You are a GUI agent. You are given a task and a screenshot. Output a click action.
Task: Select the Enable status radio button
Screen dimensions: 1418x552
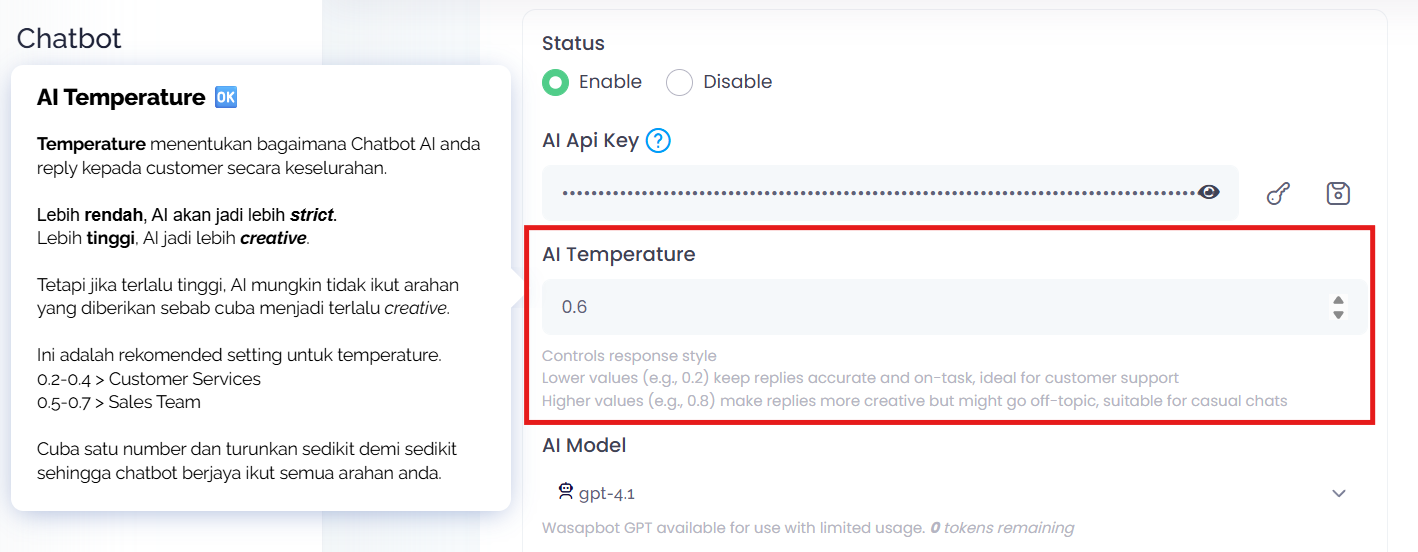click(x=555, y=82)
